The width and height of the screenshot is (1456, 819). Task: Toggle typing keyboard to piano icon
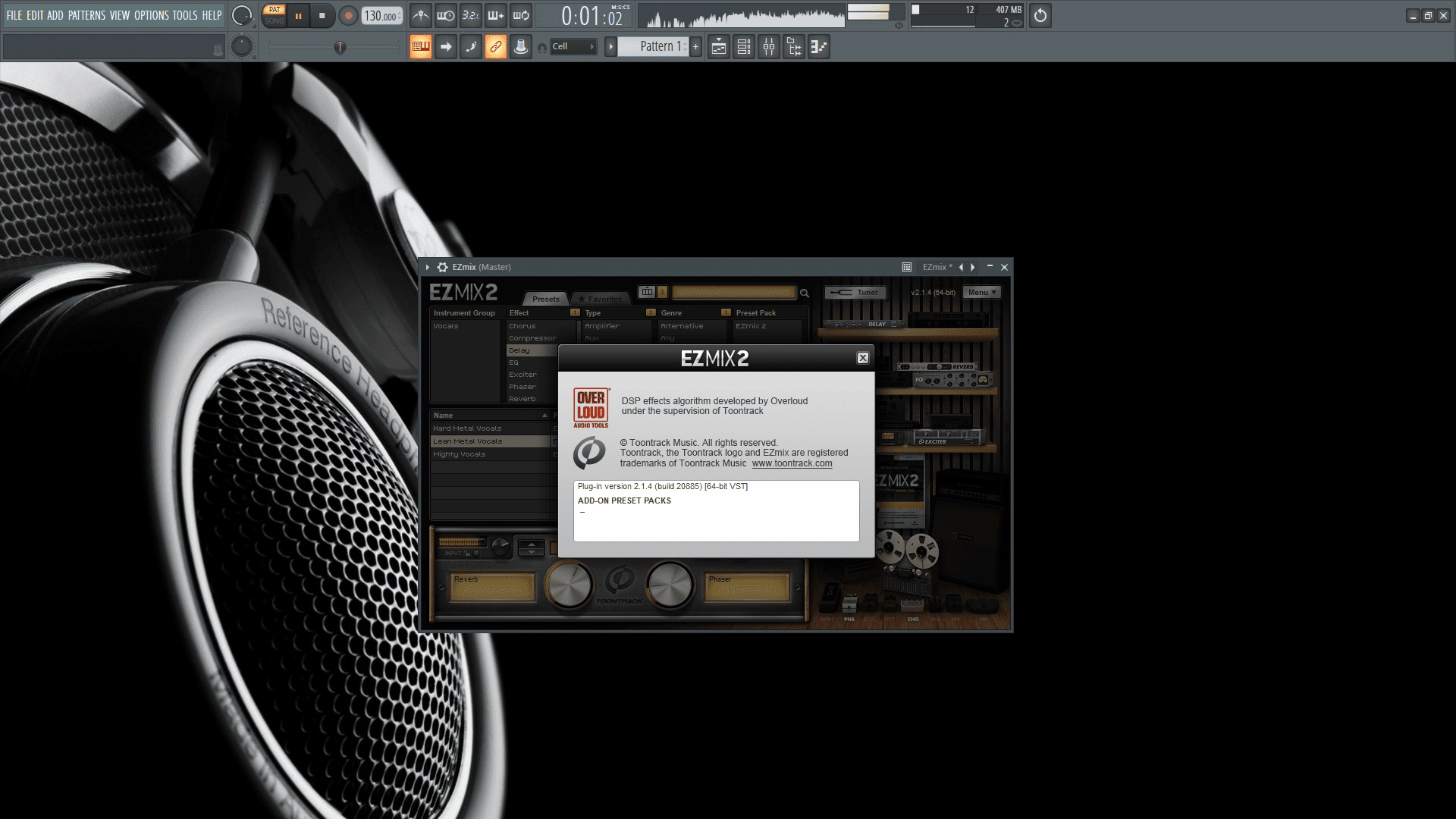click(x=421, y=47)
